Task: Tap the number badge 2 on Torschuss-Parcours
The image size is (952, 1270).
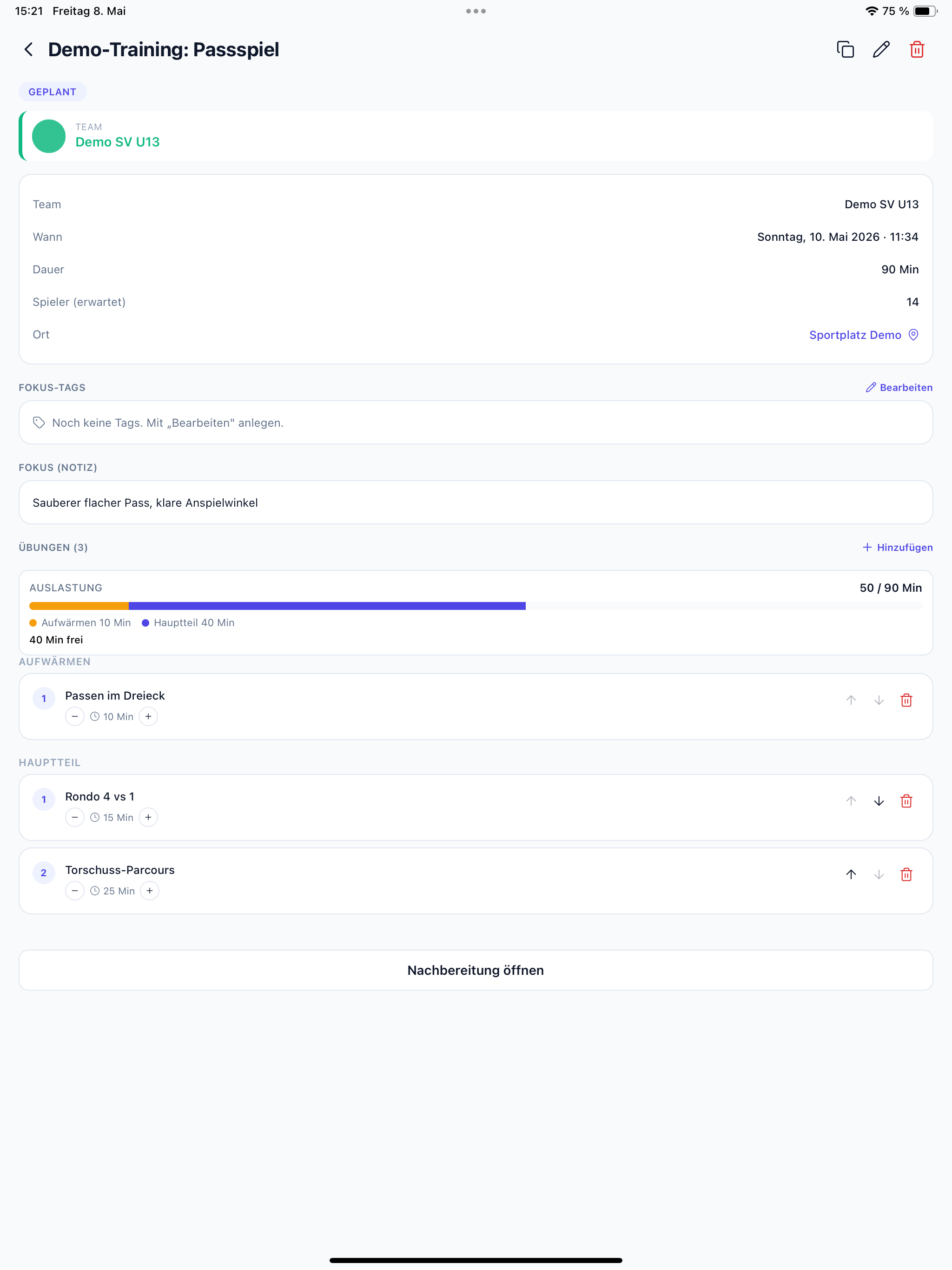Action: point(44,873)
